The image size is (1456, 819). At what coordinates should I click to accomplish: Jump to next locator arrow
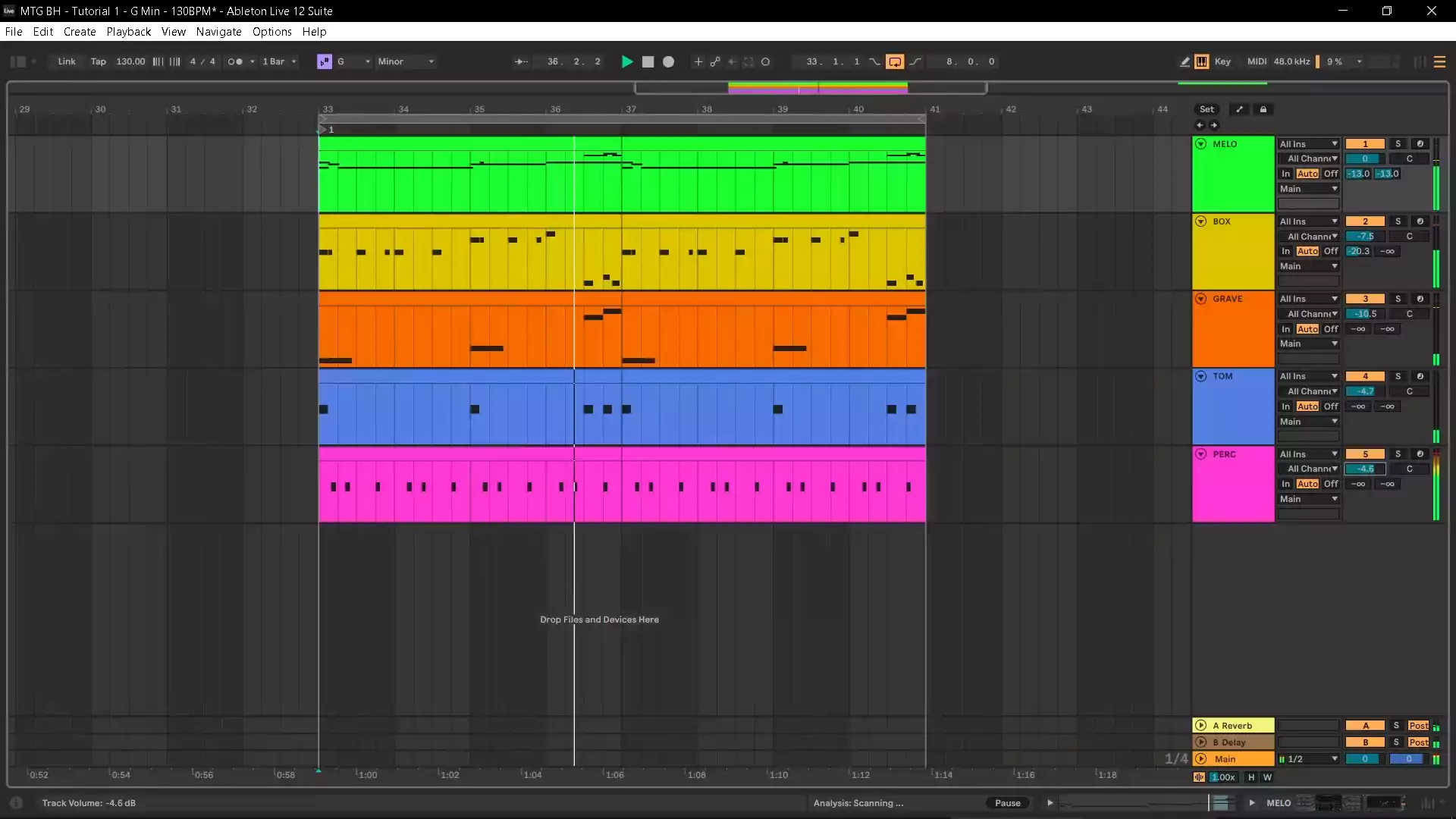(x=1214, y=125)
